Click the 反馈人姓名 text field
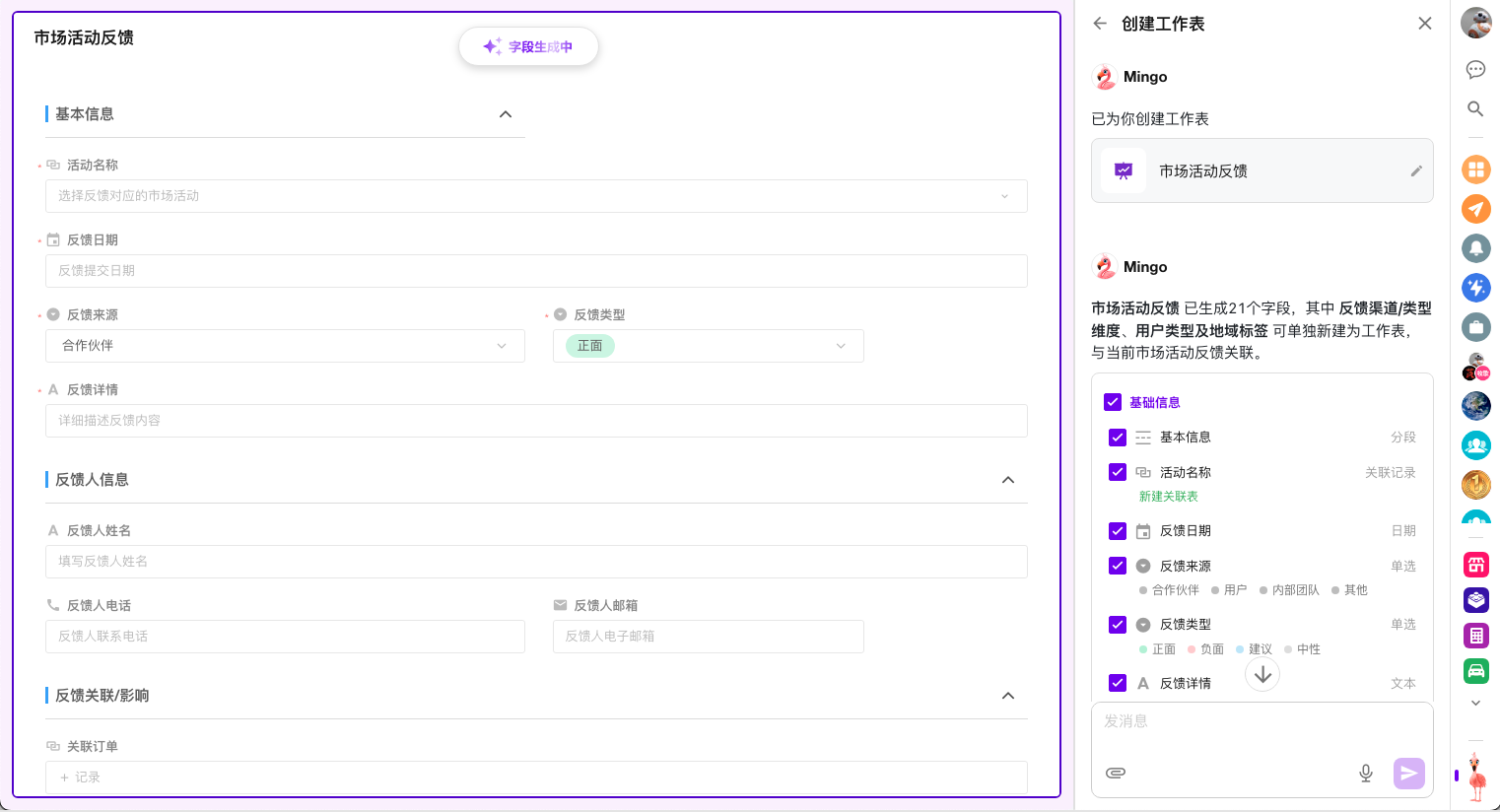1500x812 pixels. (x=536, y=562)
